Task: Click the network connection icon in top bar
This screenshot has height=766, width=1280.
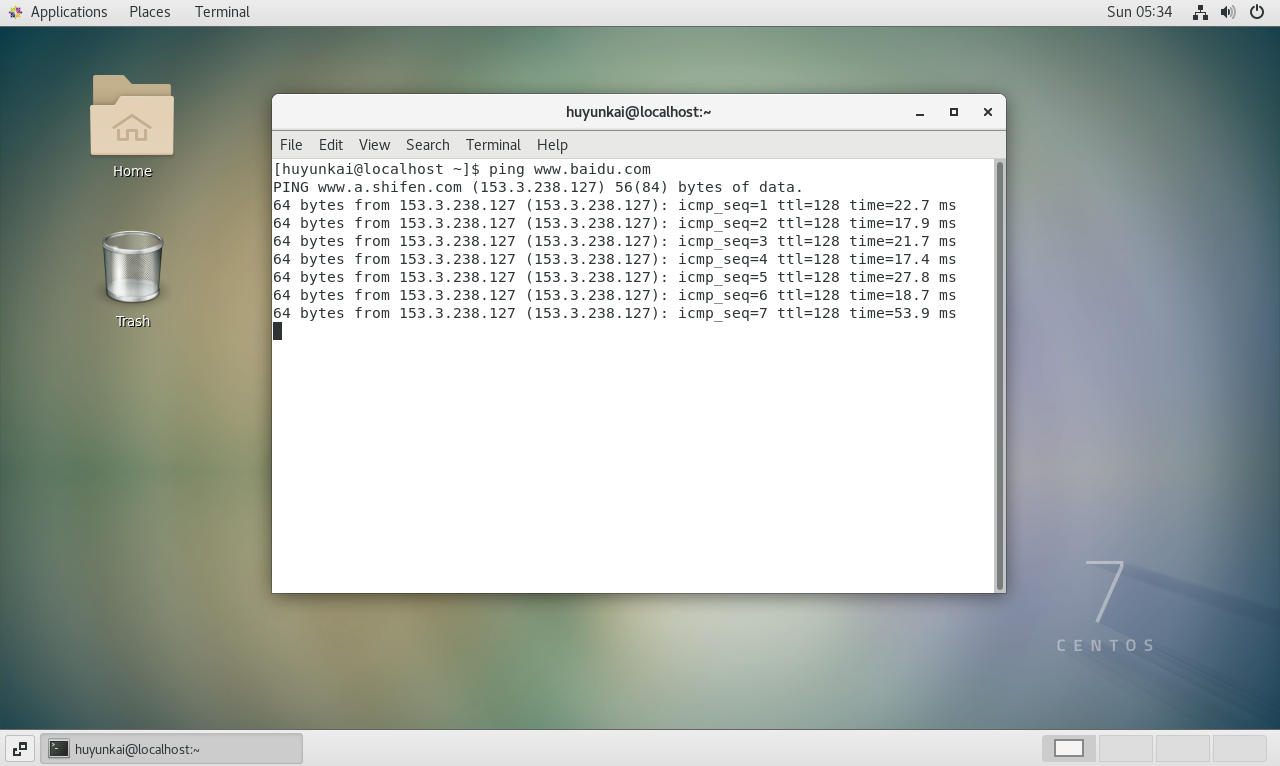Action: 1200,12
